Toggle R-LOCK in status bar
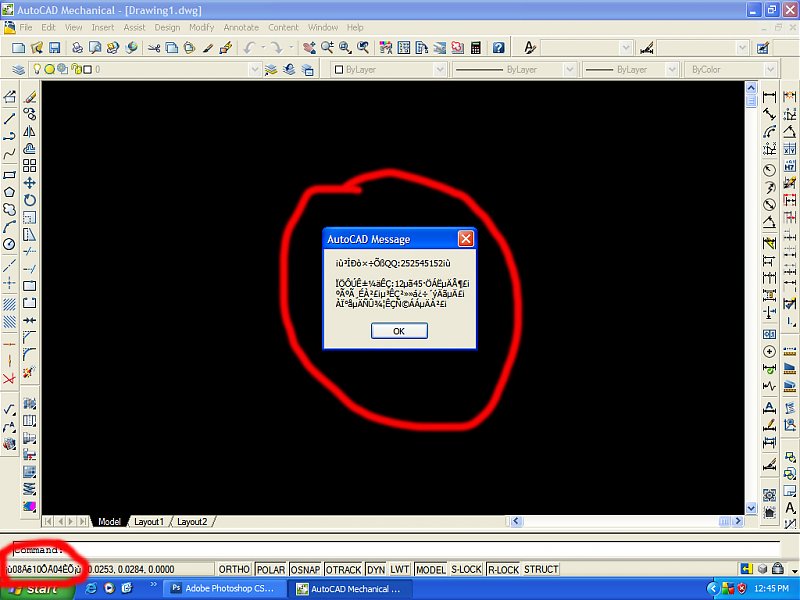This screenshot has width=800, height=600. pos(503,569)
